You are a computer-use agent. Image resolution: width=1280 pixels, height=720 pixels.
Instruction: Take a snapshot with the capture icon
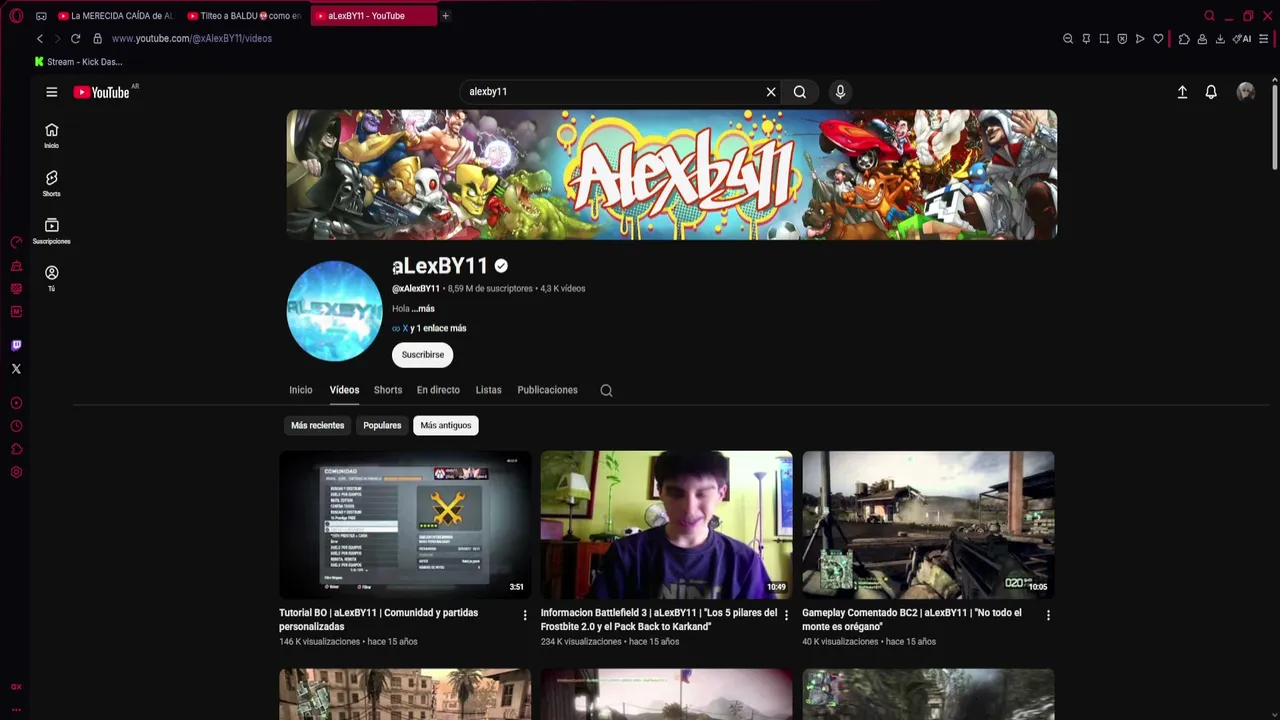(1104, 39)
